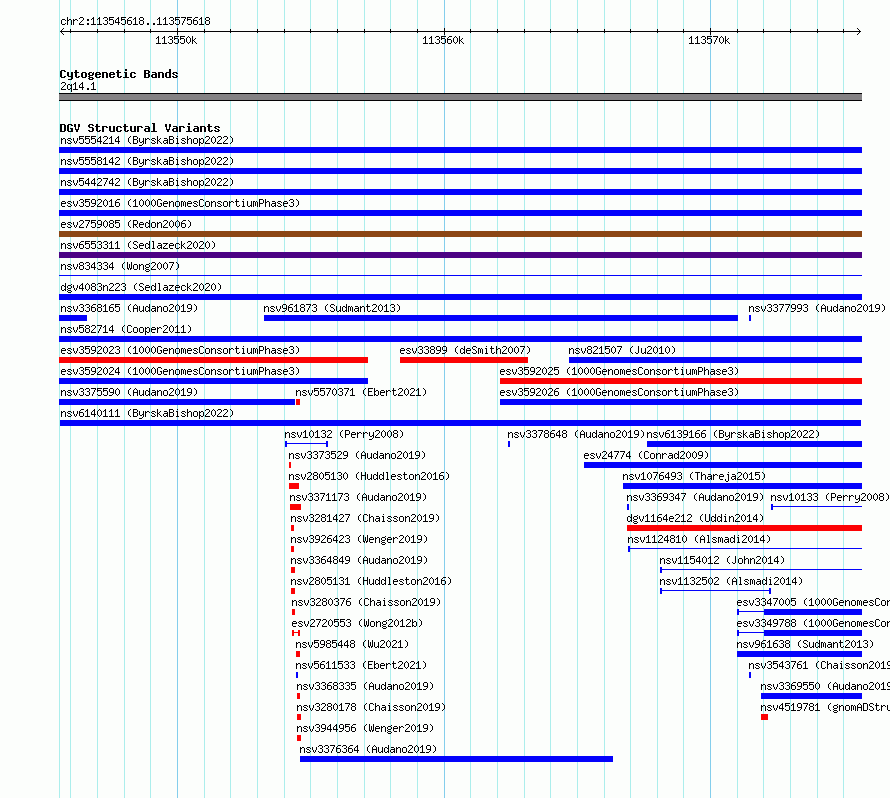Select the esv3349788 variant label

pyautogui.click(x=813, y=623)
